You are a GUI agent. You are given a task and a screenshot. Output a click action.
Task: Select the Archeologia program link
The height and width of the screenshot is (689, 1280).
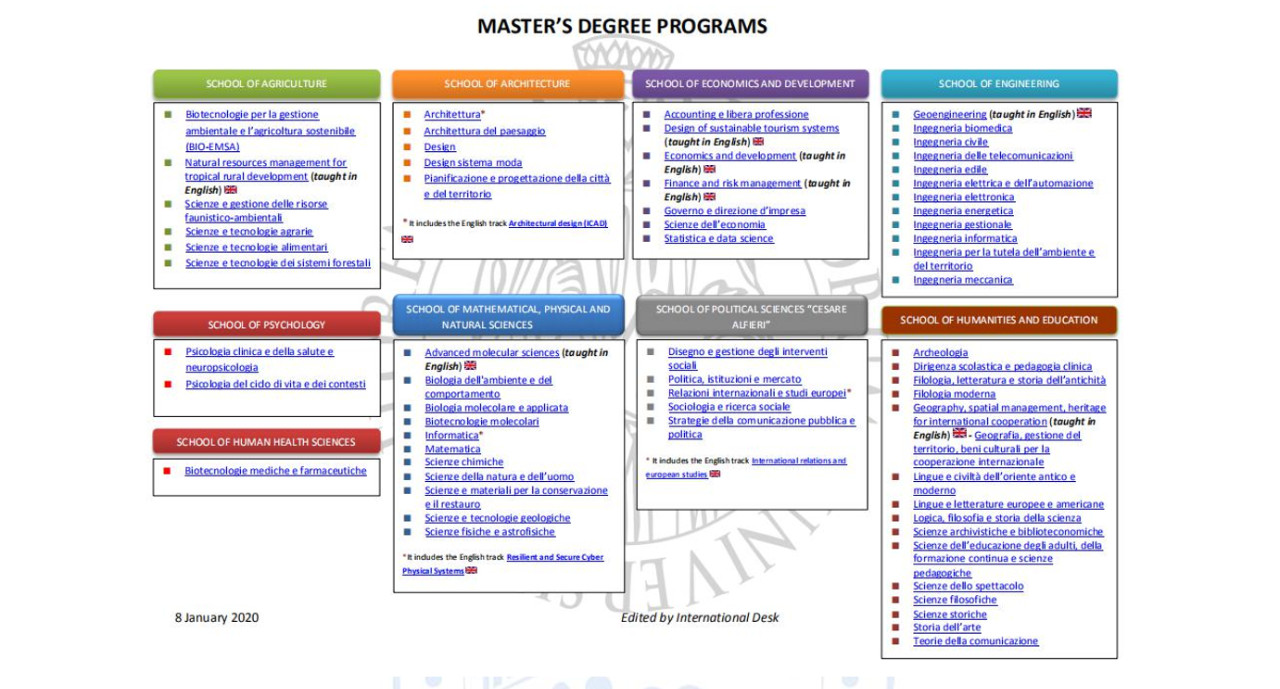[x=940, y=352]
